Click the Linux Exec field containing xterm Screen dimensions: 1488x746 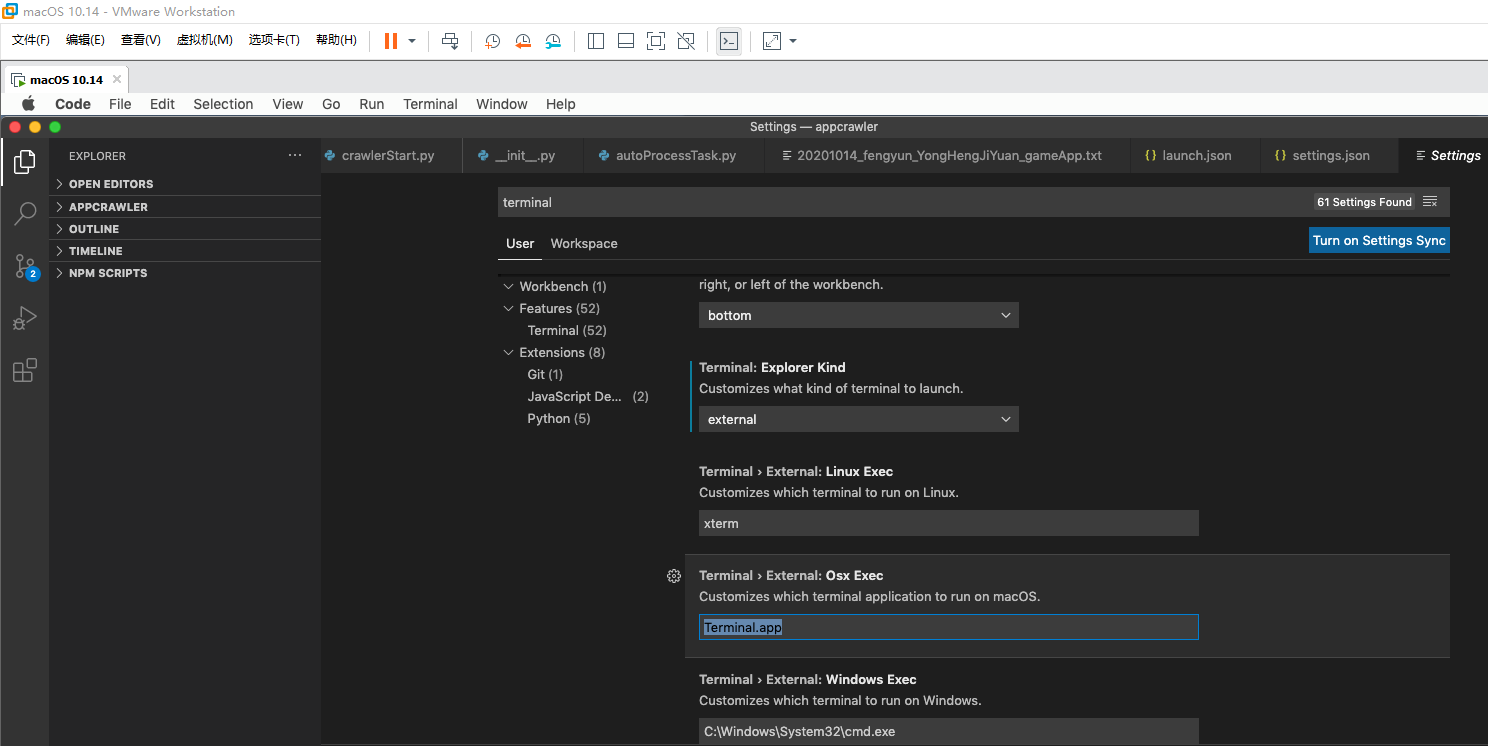click(x=948, y=523)
